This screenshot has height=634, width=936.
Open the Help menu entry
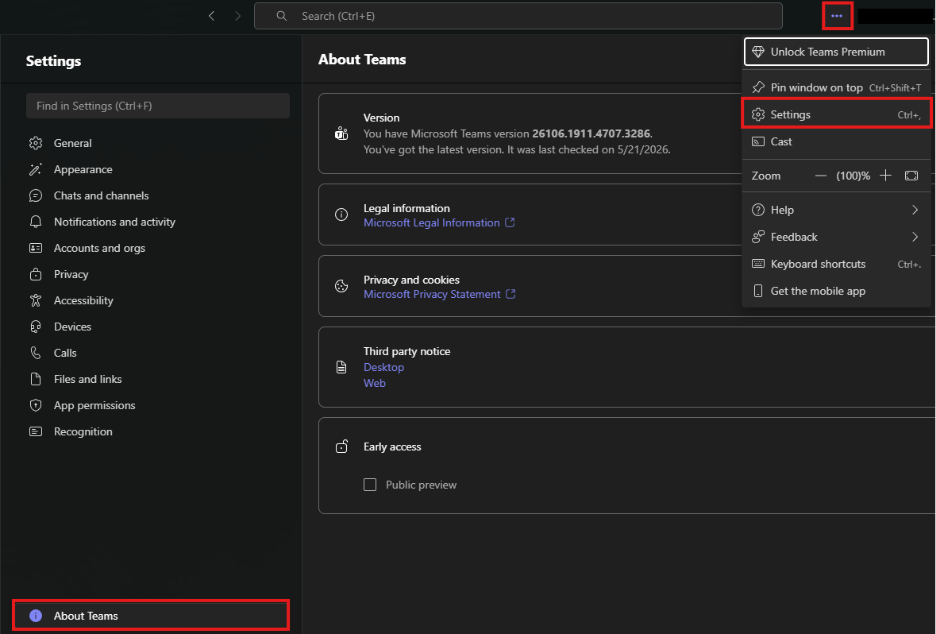(x=836, y=210)
